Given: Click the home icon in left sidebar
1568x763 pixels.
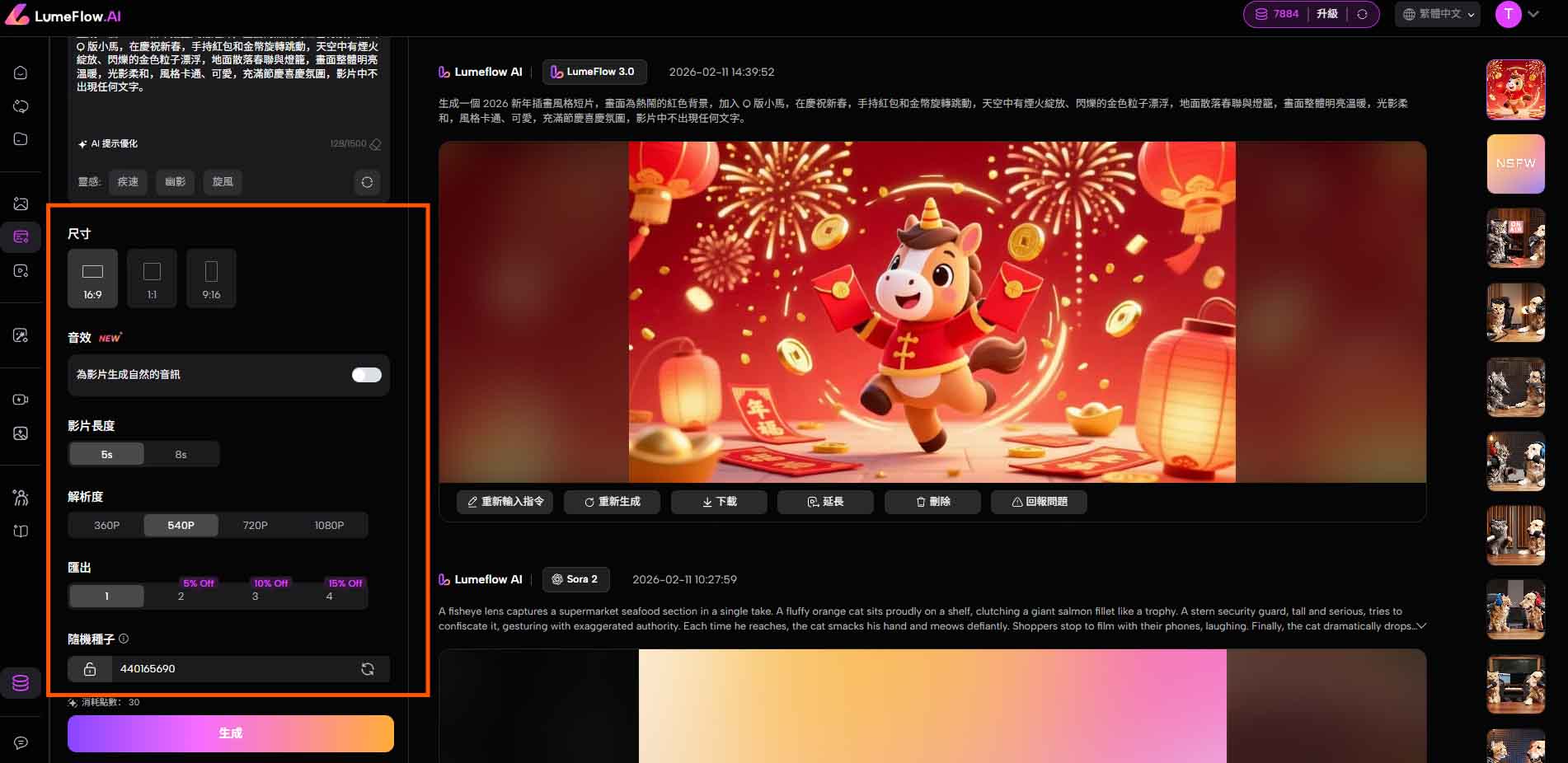Looking at the screenshot, I should coord(21,73).
